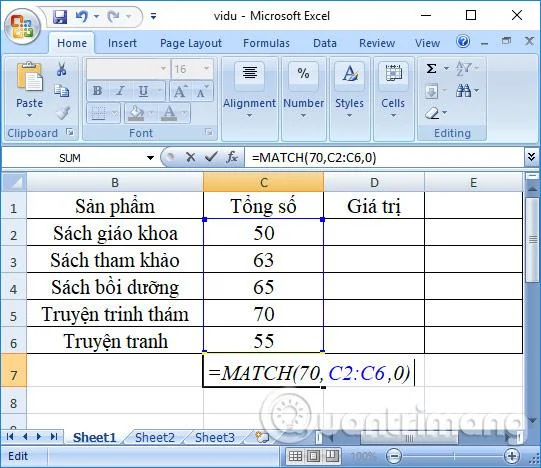
Task: Open the Styles group button
Action: coord(350,91)
